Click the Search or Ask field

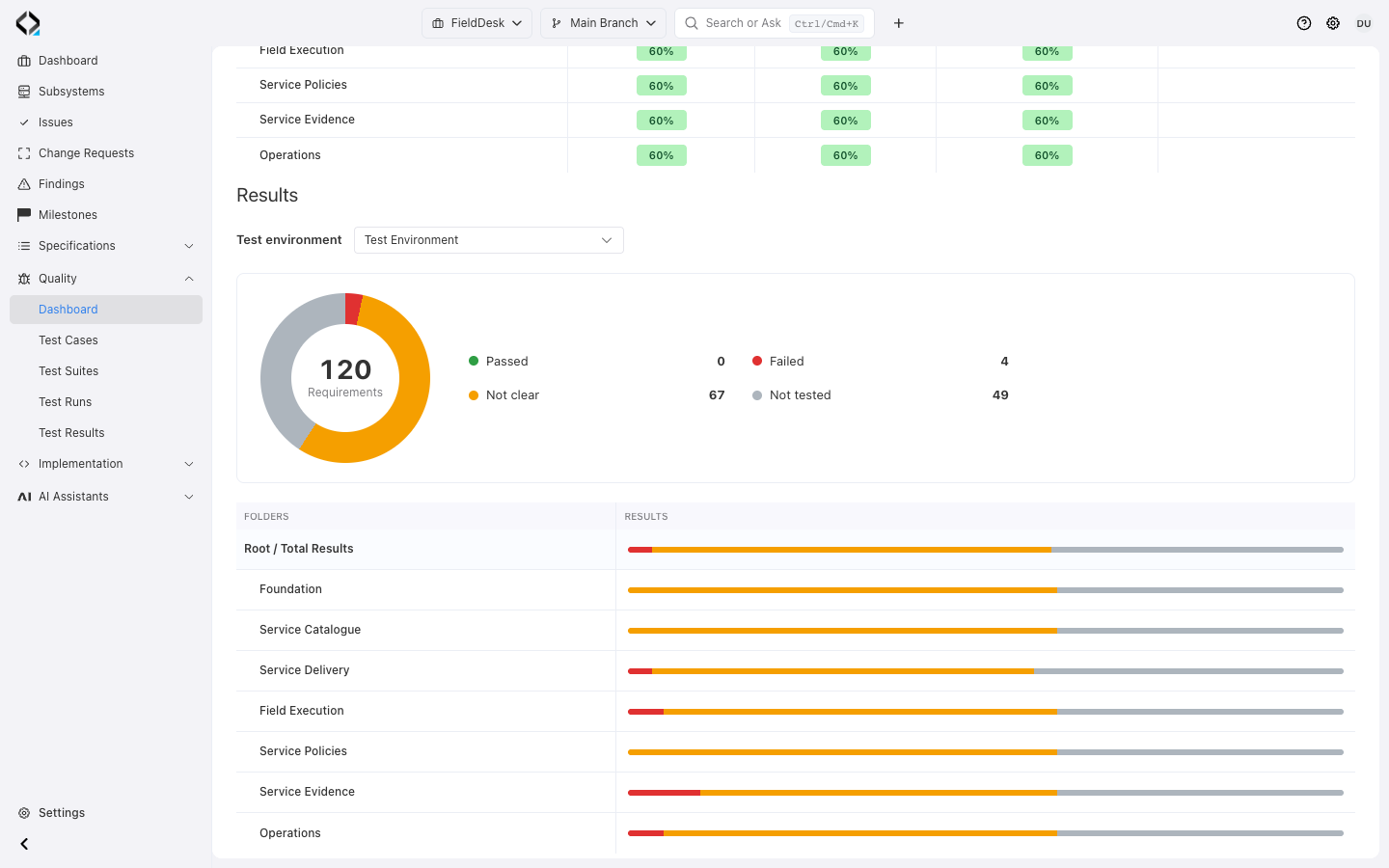(775, 23)
